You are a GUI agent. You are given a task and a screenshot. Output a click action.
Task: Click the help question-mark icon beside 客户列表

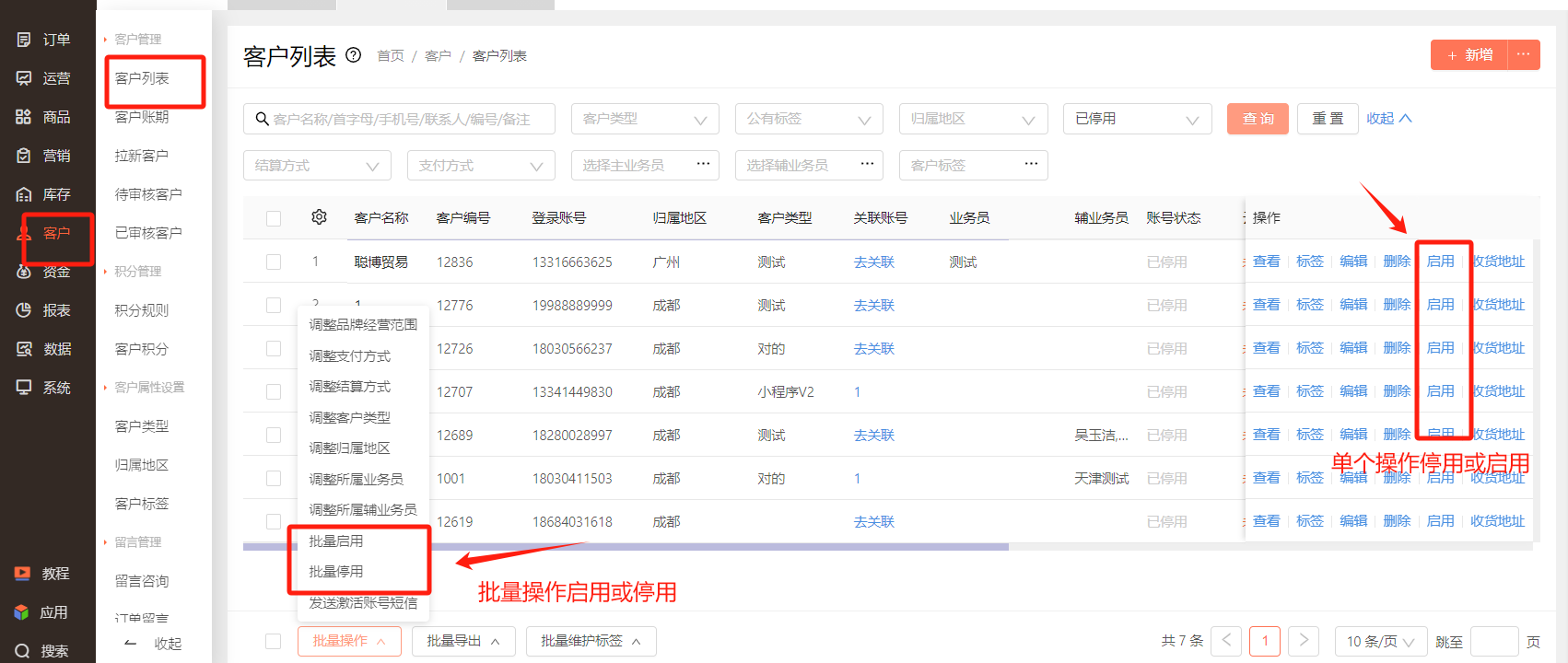[x=353, y=55]
